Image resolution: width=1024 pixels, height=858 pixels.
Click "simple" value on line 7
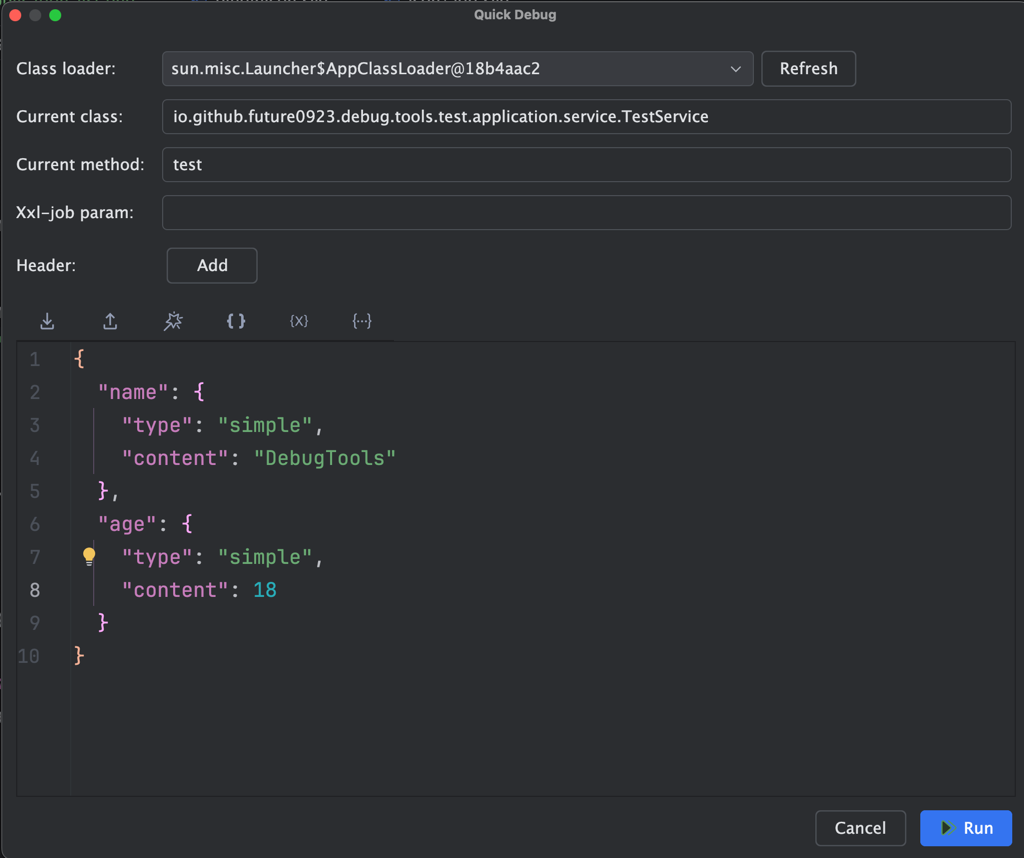(265, 557)
